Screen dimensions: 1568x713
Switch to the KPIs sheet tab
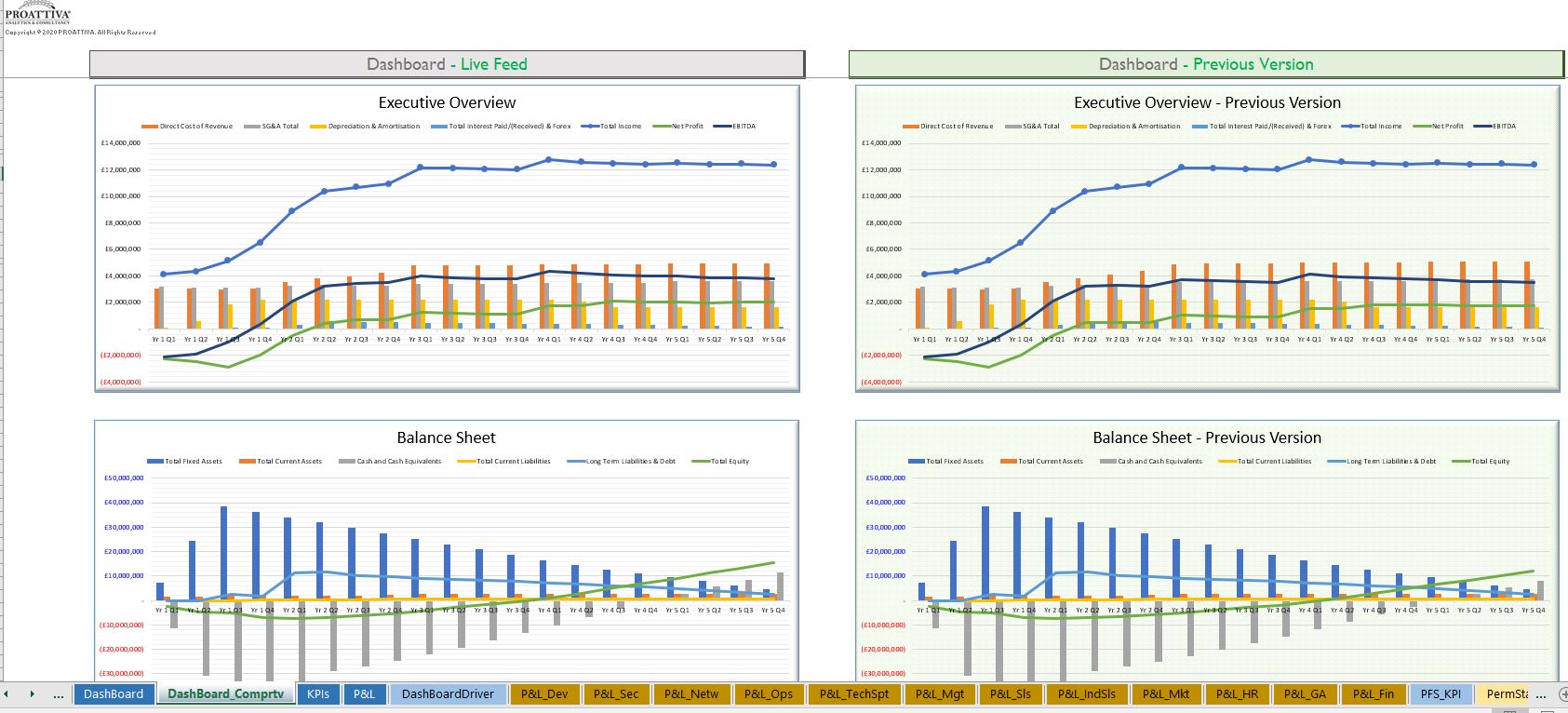coord(317,694)
